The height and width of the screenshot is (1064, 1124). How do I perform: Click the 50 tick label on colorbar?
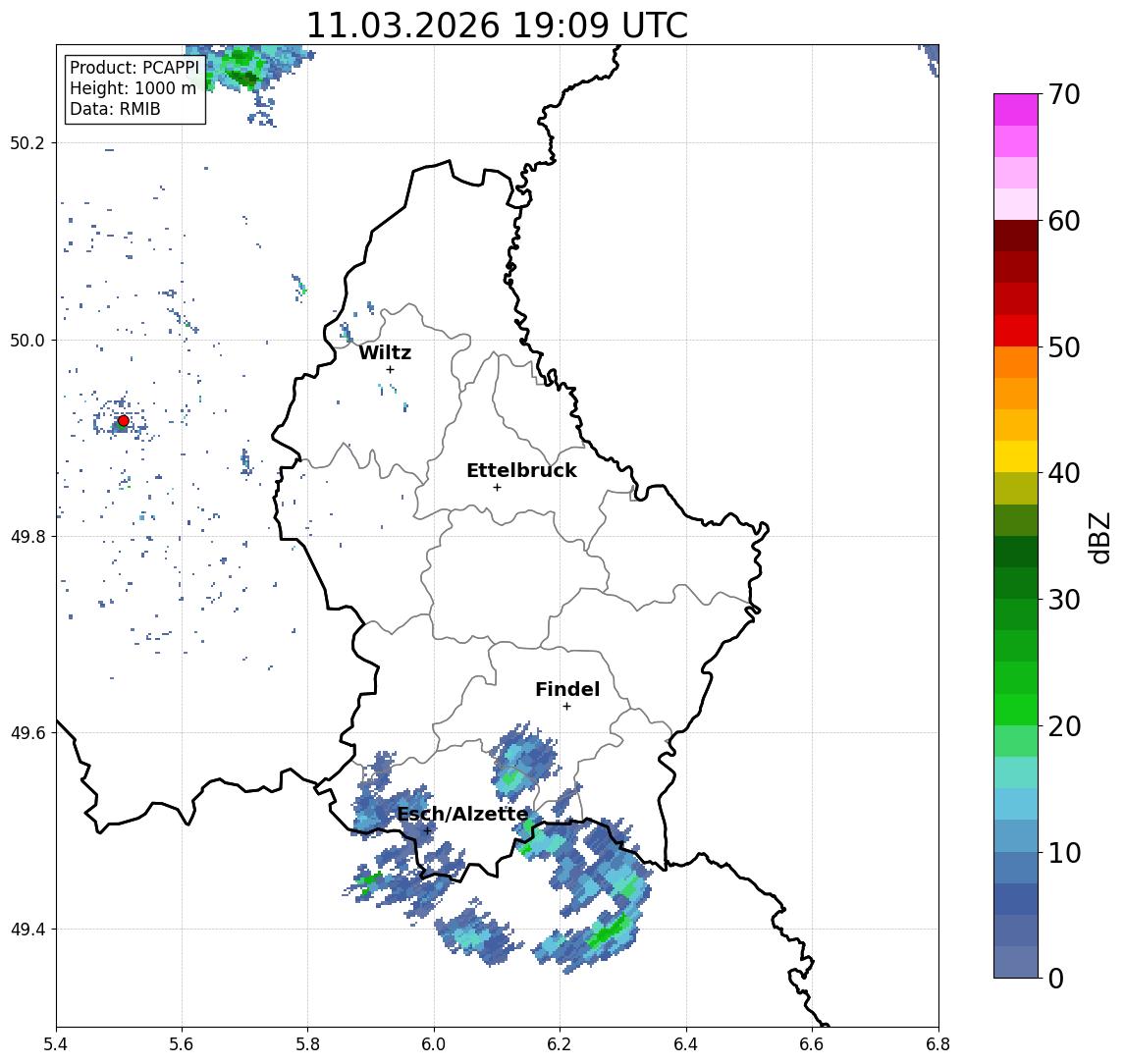(x=1064, y=347)
